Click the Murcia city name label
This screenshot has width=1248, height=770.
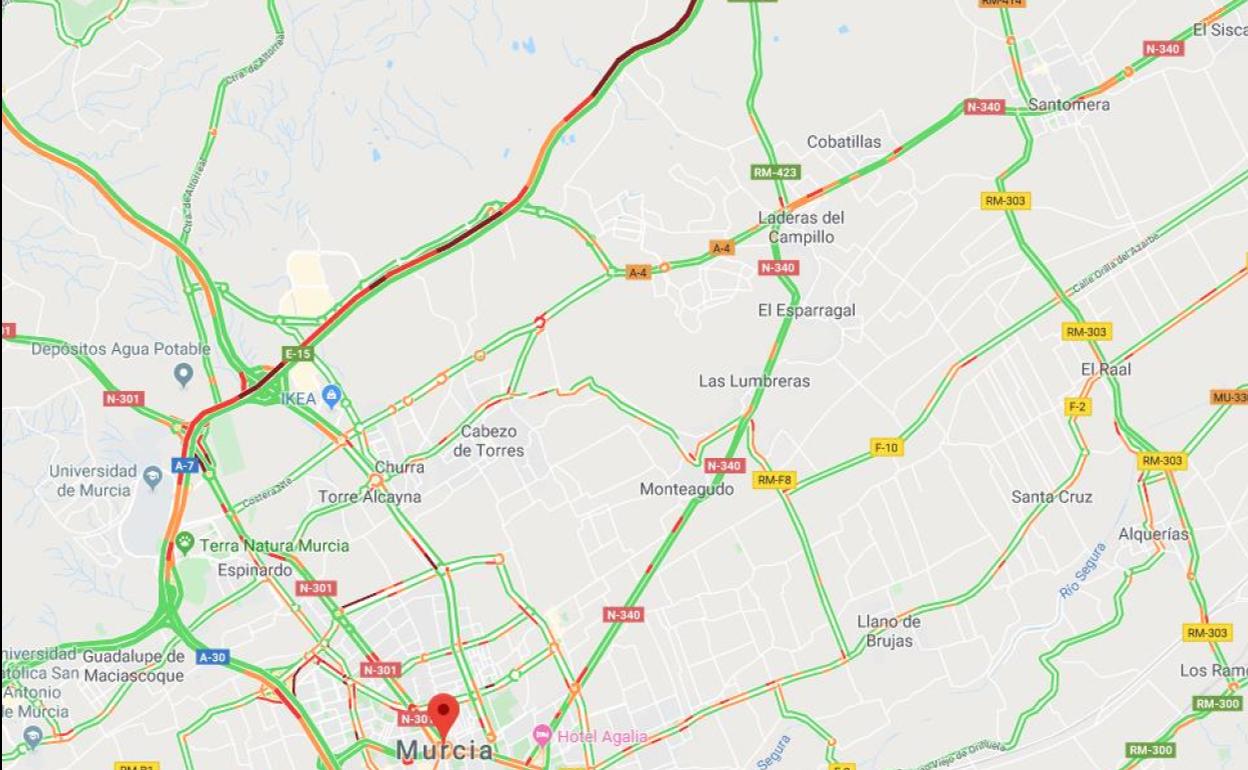(x=444, y=750)
